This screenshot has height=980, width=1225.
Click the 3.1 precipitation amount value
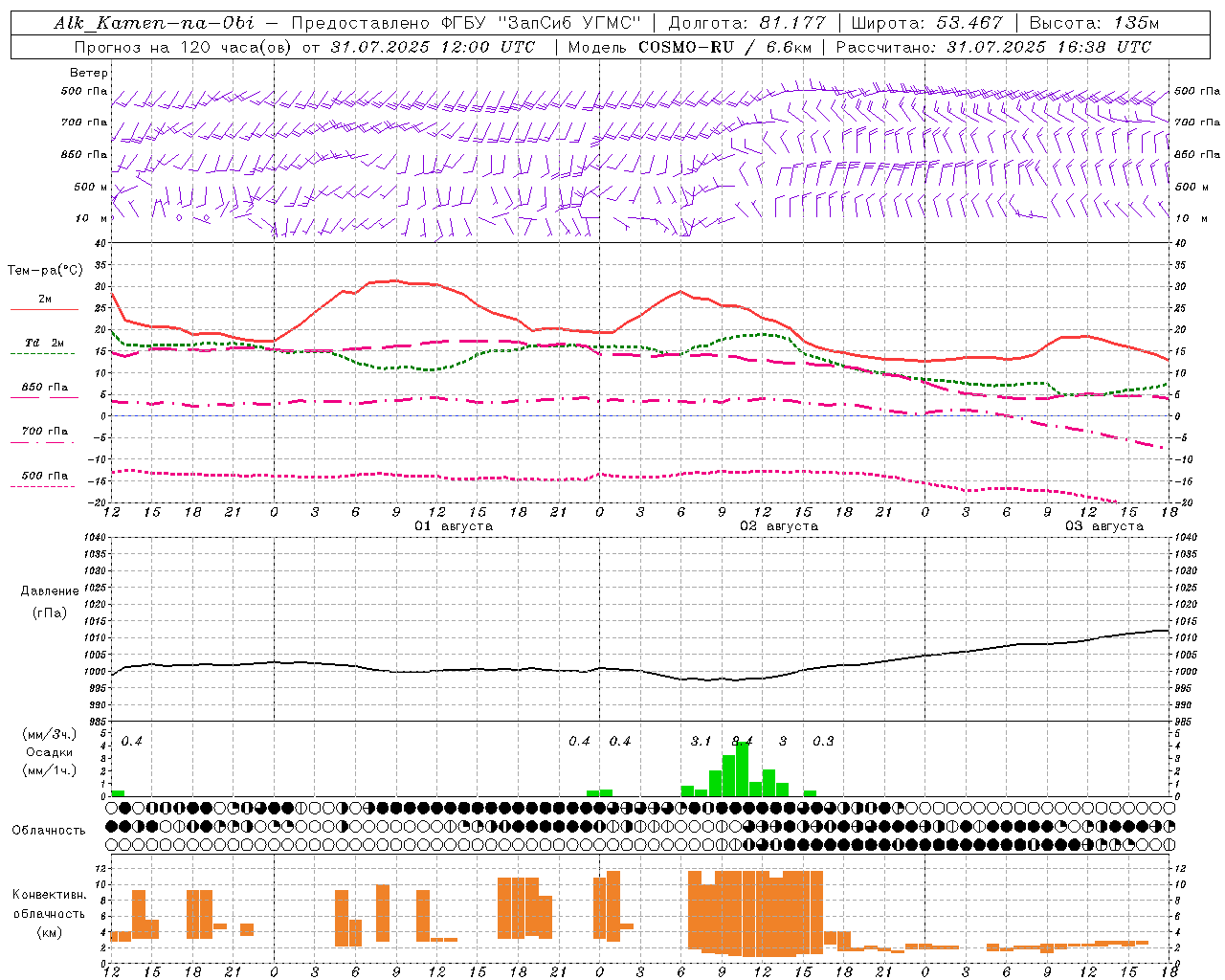tap(702, 742)
